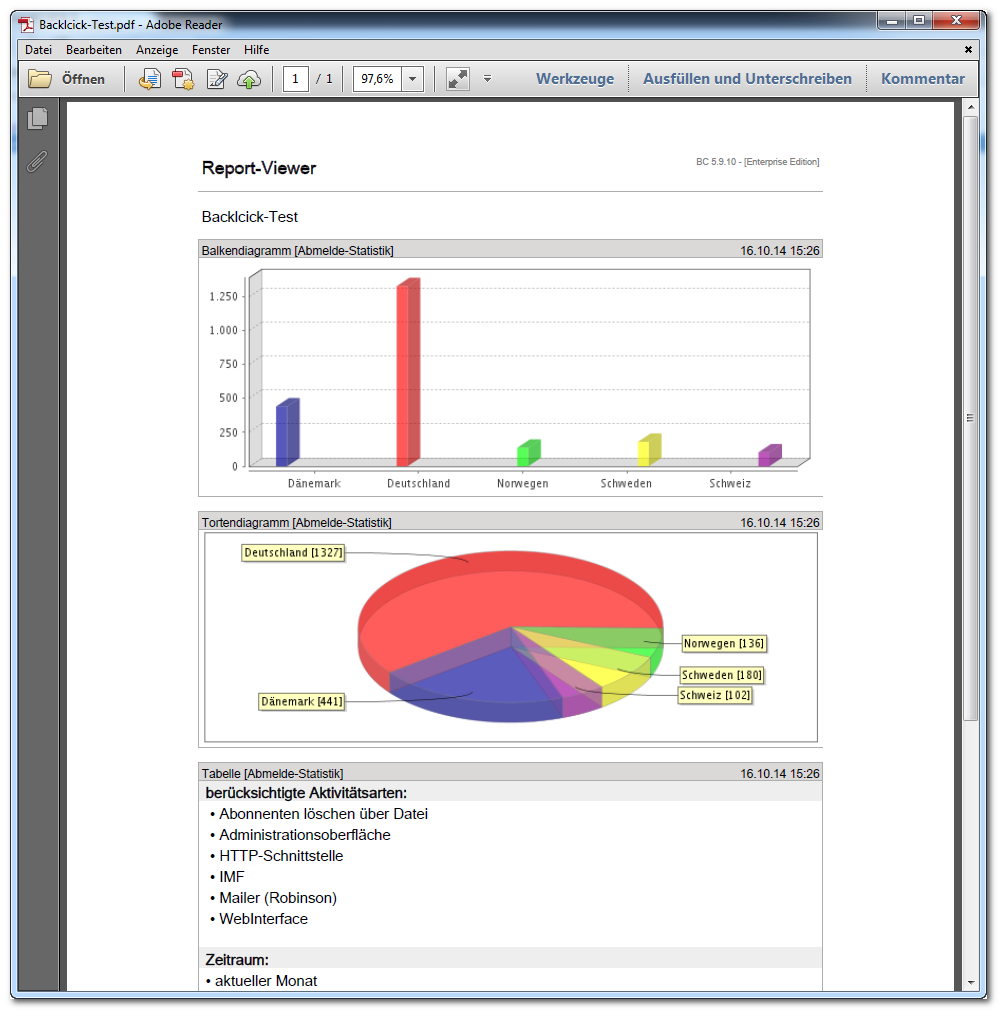The image size is (998, 1010).
Task: Toggle the read mode expand arrows icon
Action: [458, 79]
